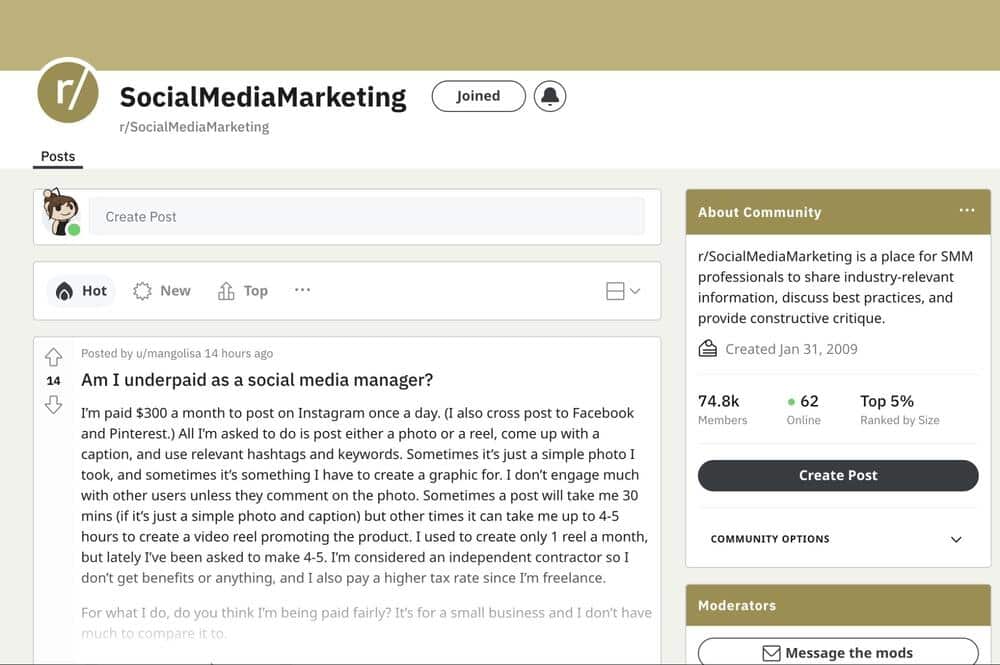Open the post layout view dropdown

click(x=623, y=291)
